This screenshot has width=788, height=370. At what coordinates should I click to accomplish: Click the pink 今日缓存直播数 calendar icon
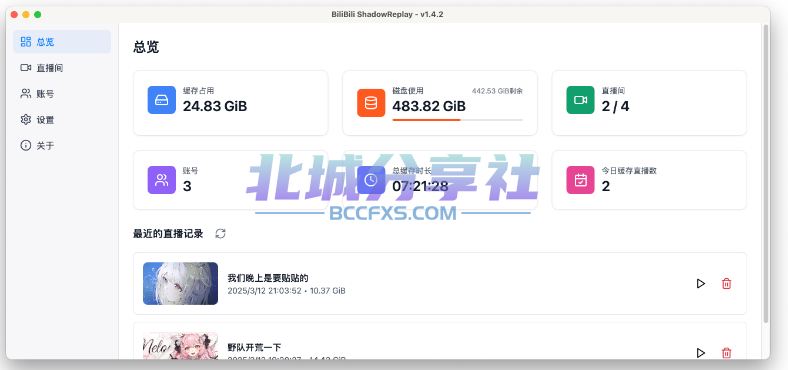[x=580, y=180]
